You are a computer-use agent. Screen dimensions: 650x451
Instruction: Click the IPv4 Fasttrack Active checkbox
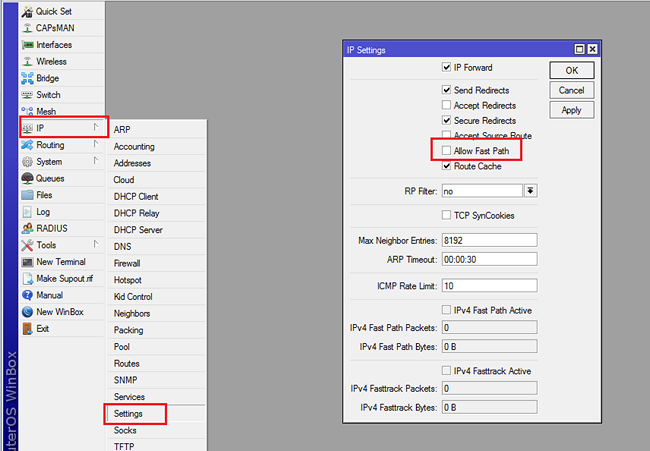click(x=446, y=370)
